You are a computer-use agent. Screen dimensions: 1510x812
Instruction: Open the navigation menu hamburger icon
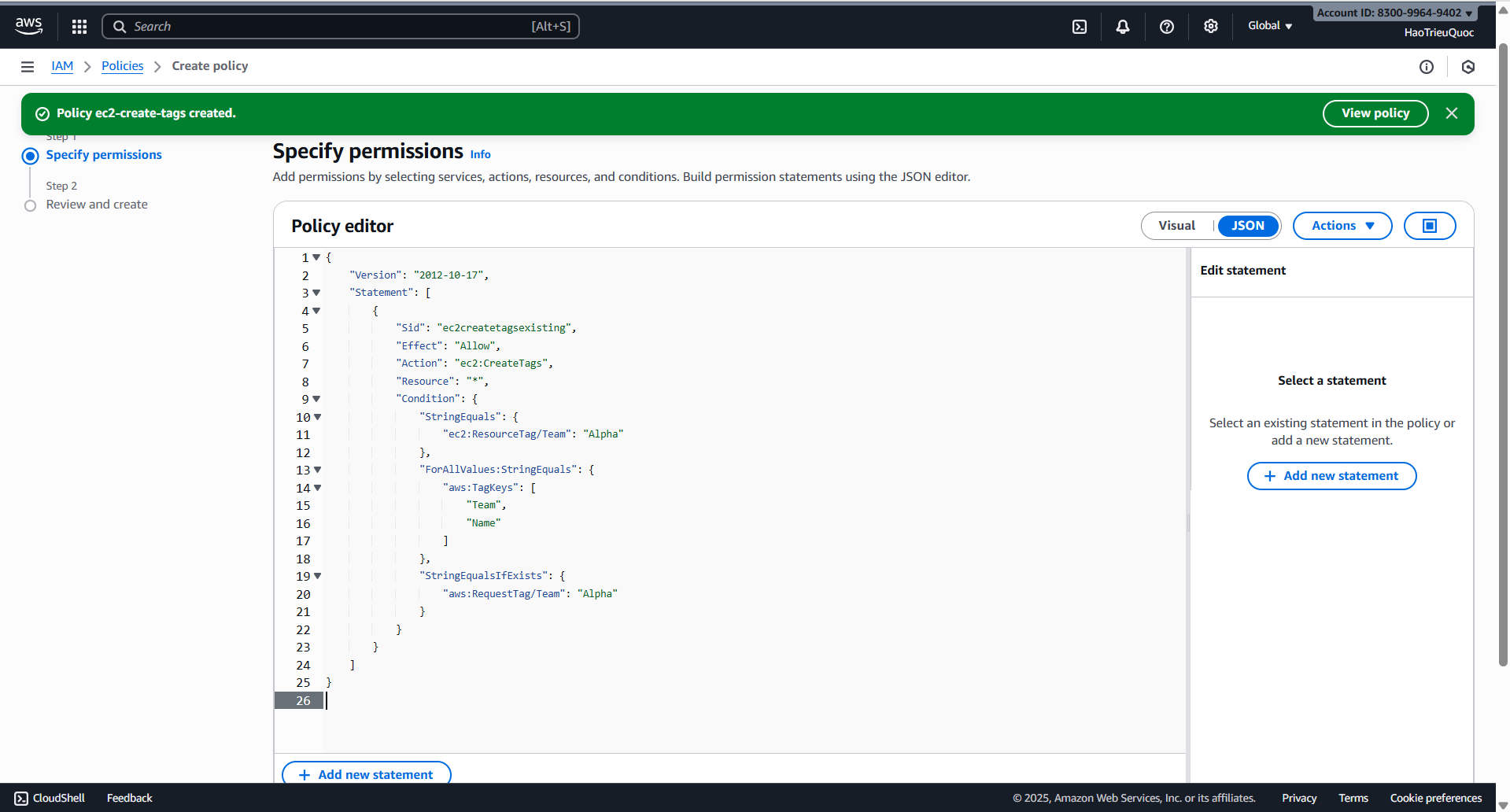pyautogui.click(x=27, y=66)
